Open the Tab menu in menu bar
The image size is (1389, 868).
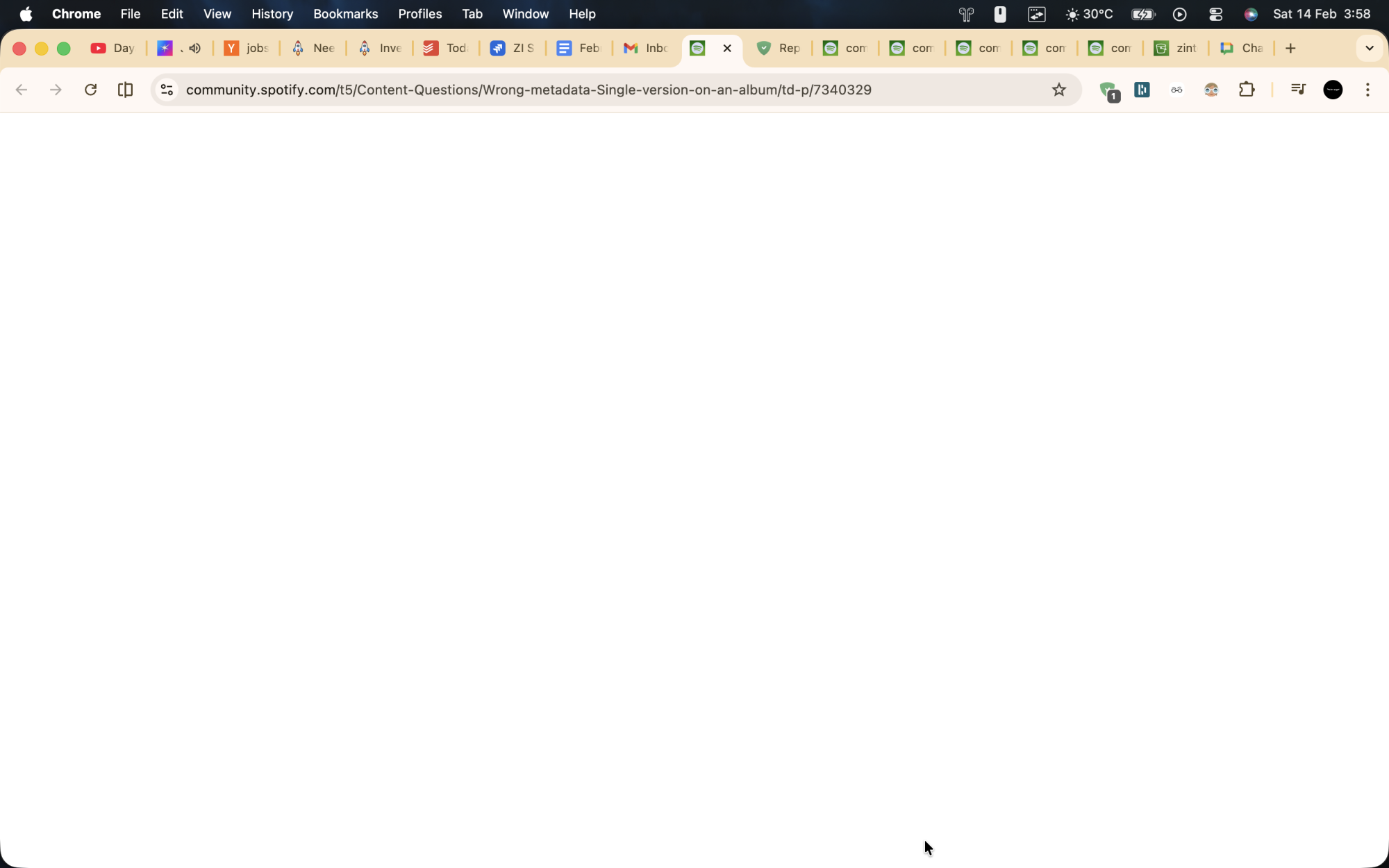[x=472, y=14]
